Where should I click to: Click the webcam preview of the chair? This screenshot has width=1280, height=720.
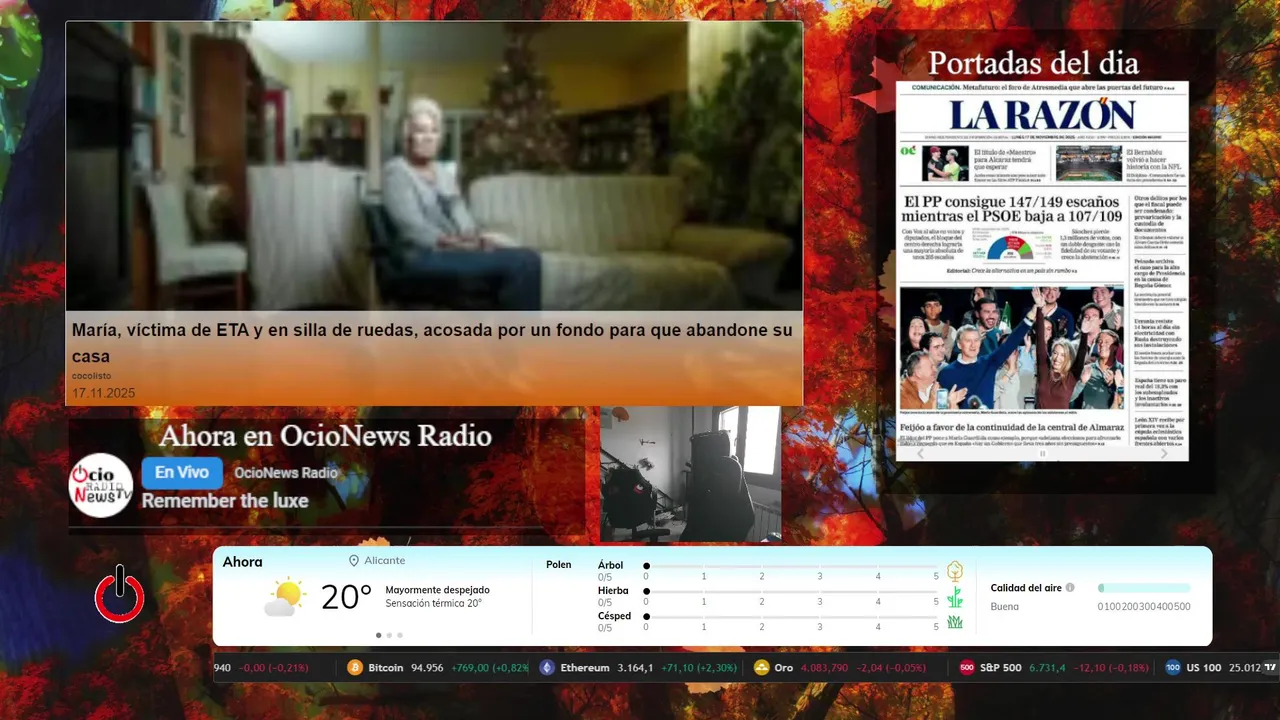(691, 473)
